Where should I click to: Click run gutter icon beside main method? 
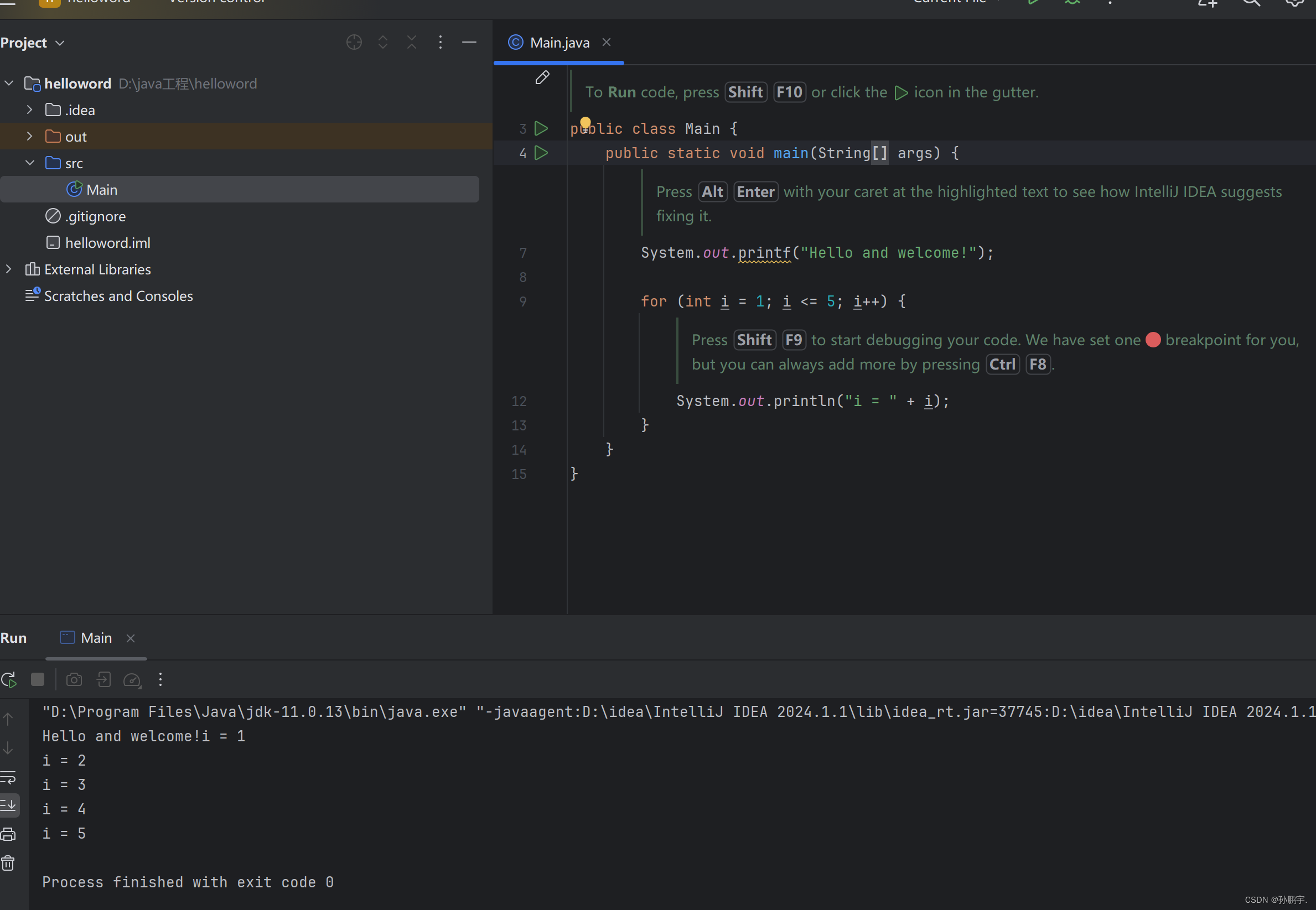(541, 153)
